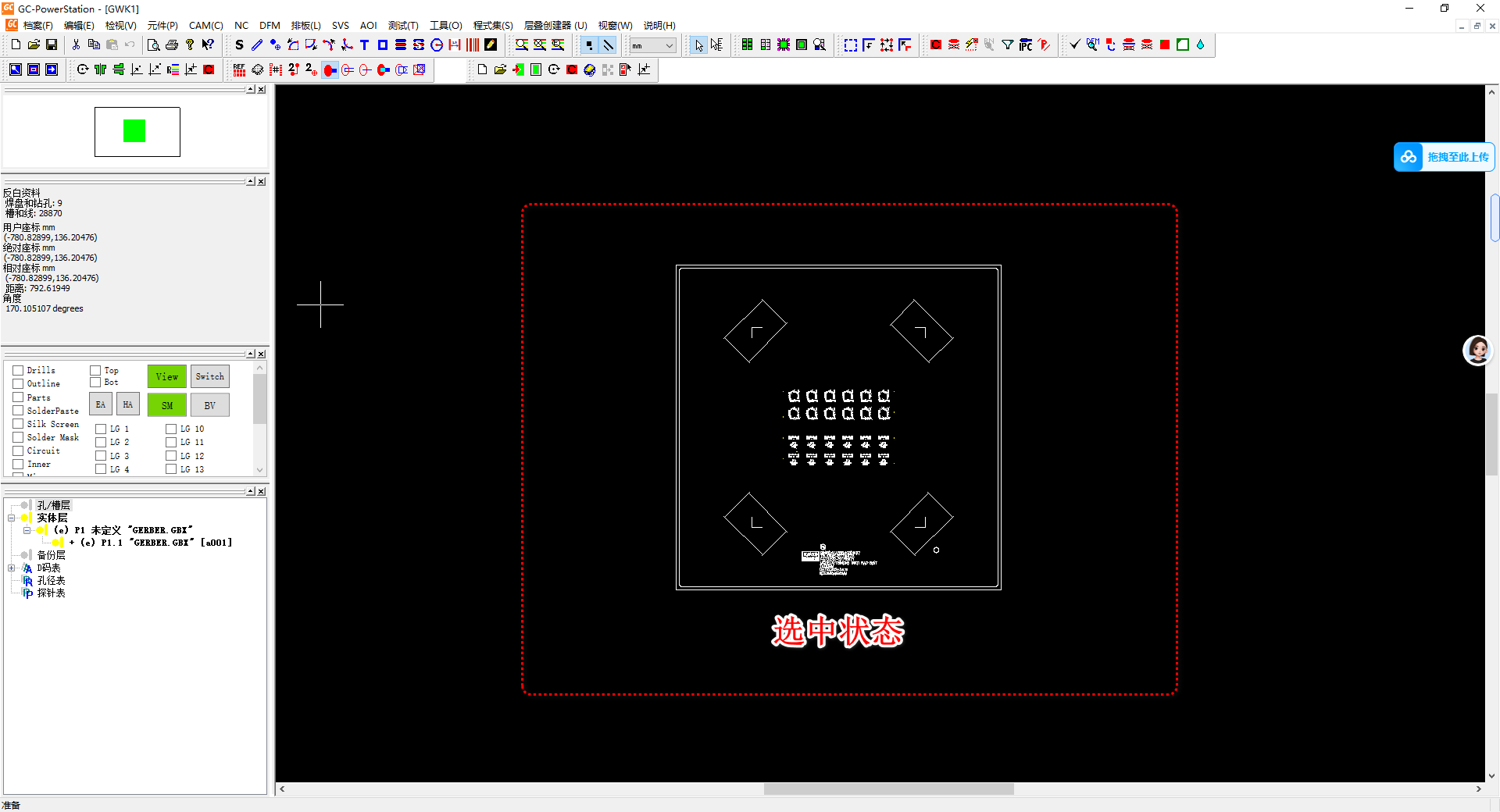Screen dimensions: 1500x812
Task: Open the 编辑(E) menu
Action: (x=79, y=26)
